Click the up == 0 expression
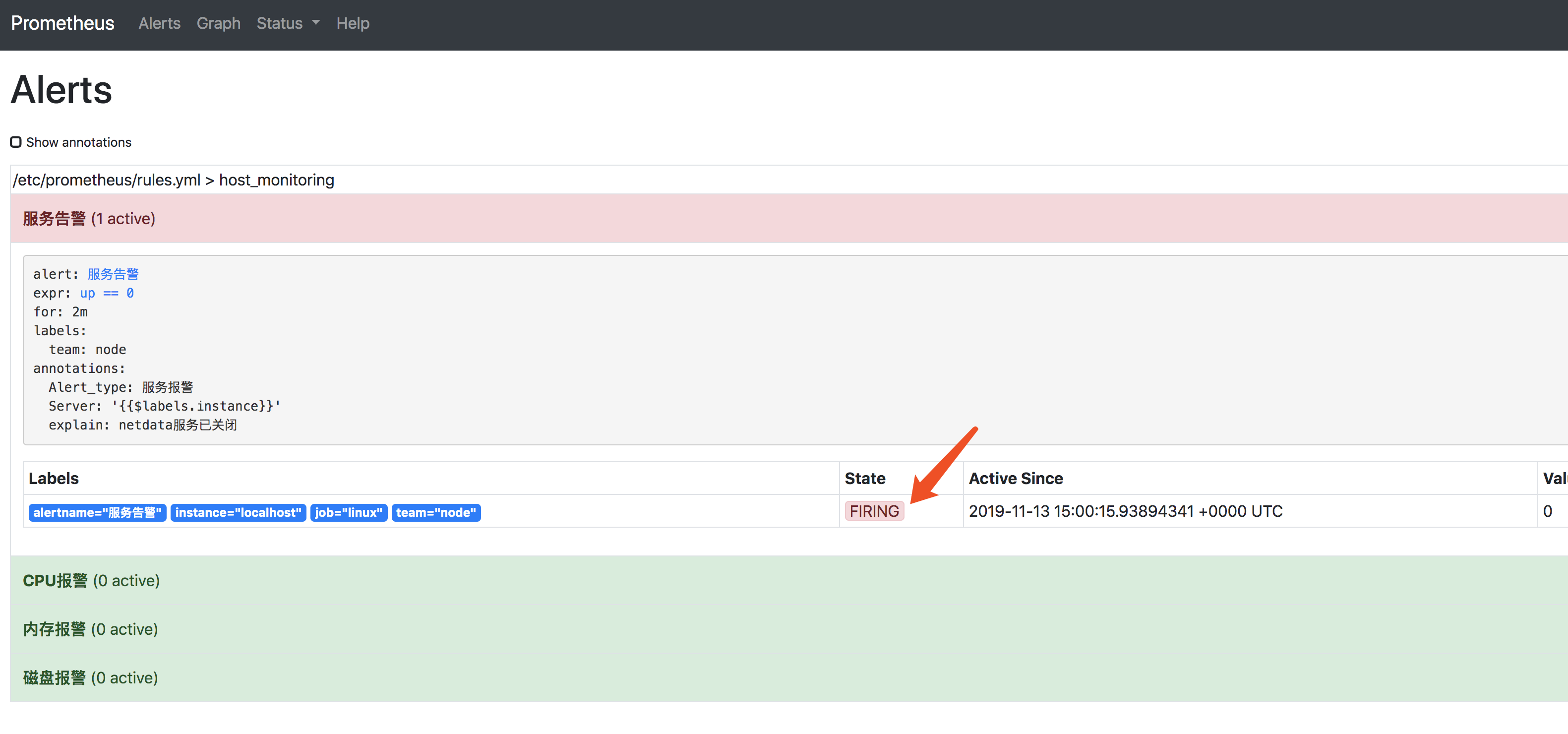Screen dimensions: 1568x734 point(107,293)
